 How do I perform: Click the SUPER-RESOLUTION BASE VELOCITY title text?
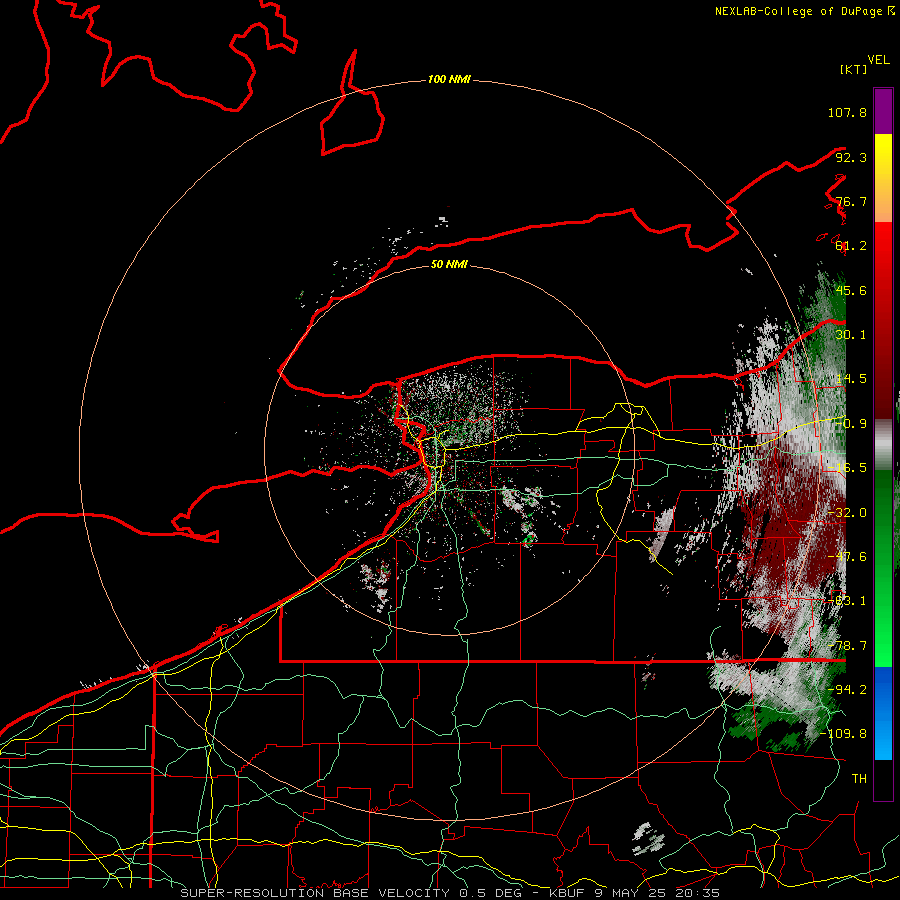point(315,893)
